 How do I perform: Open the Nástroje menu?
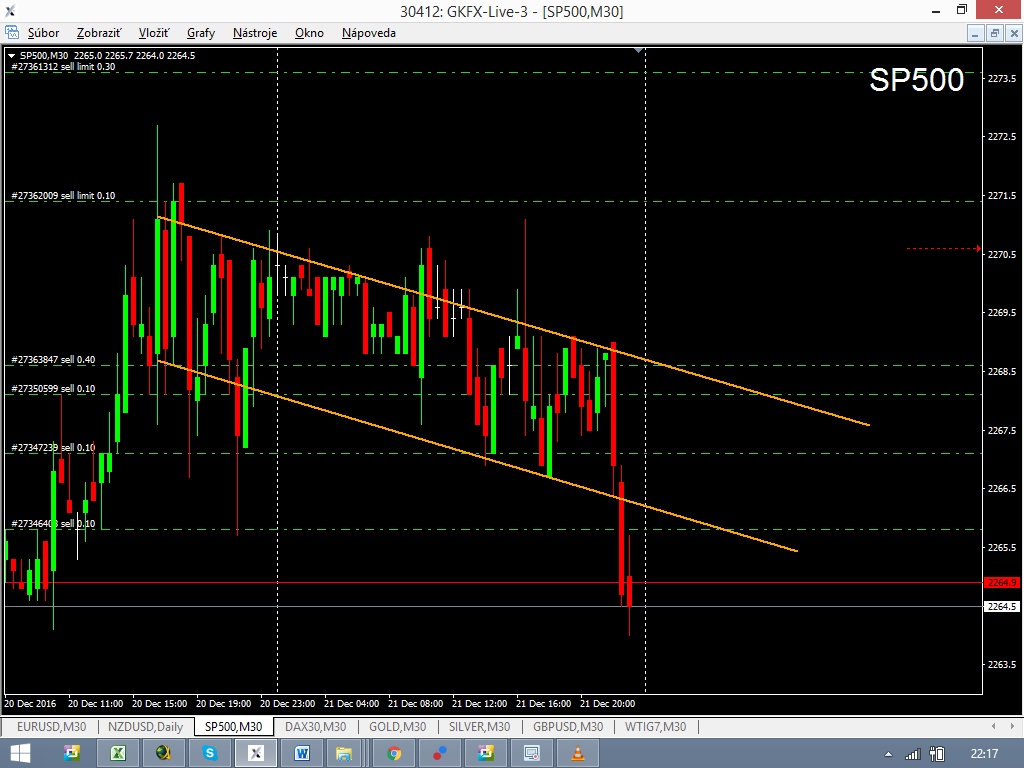[255, 33]
